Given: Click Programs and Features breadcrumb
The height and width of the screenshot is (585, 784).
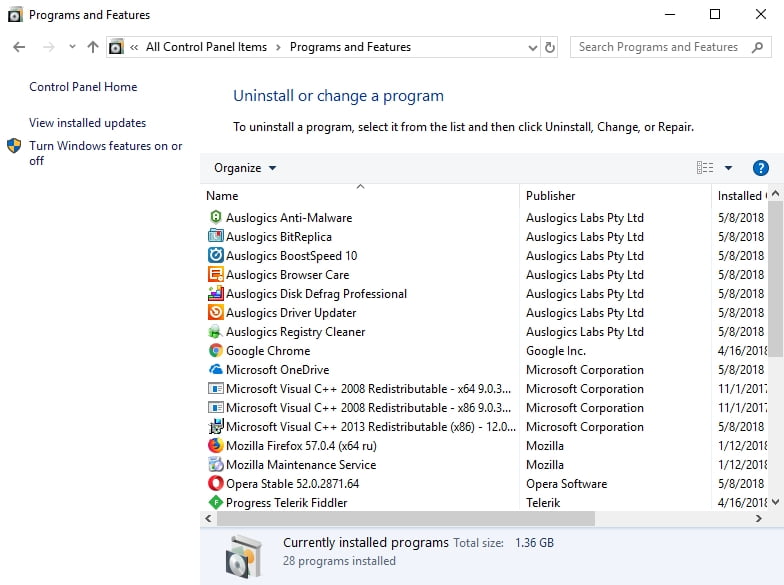Looking at the screenshot, I should click(x=350, y=47).
